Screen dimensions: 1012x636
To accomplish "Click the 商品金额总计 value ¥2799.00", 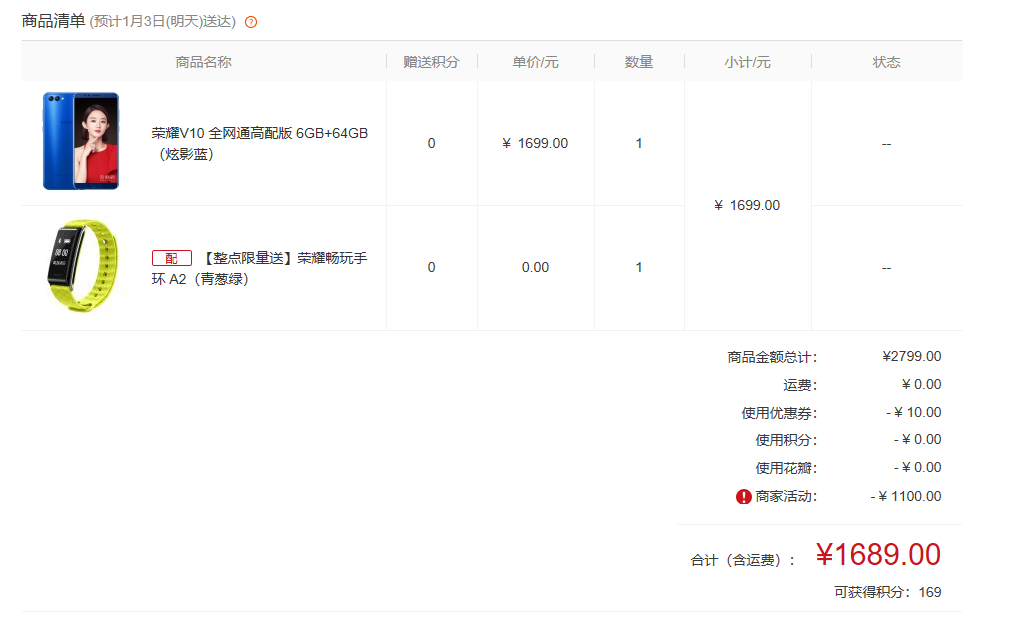I will (911, 356).
